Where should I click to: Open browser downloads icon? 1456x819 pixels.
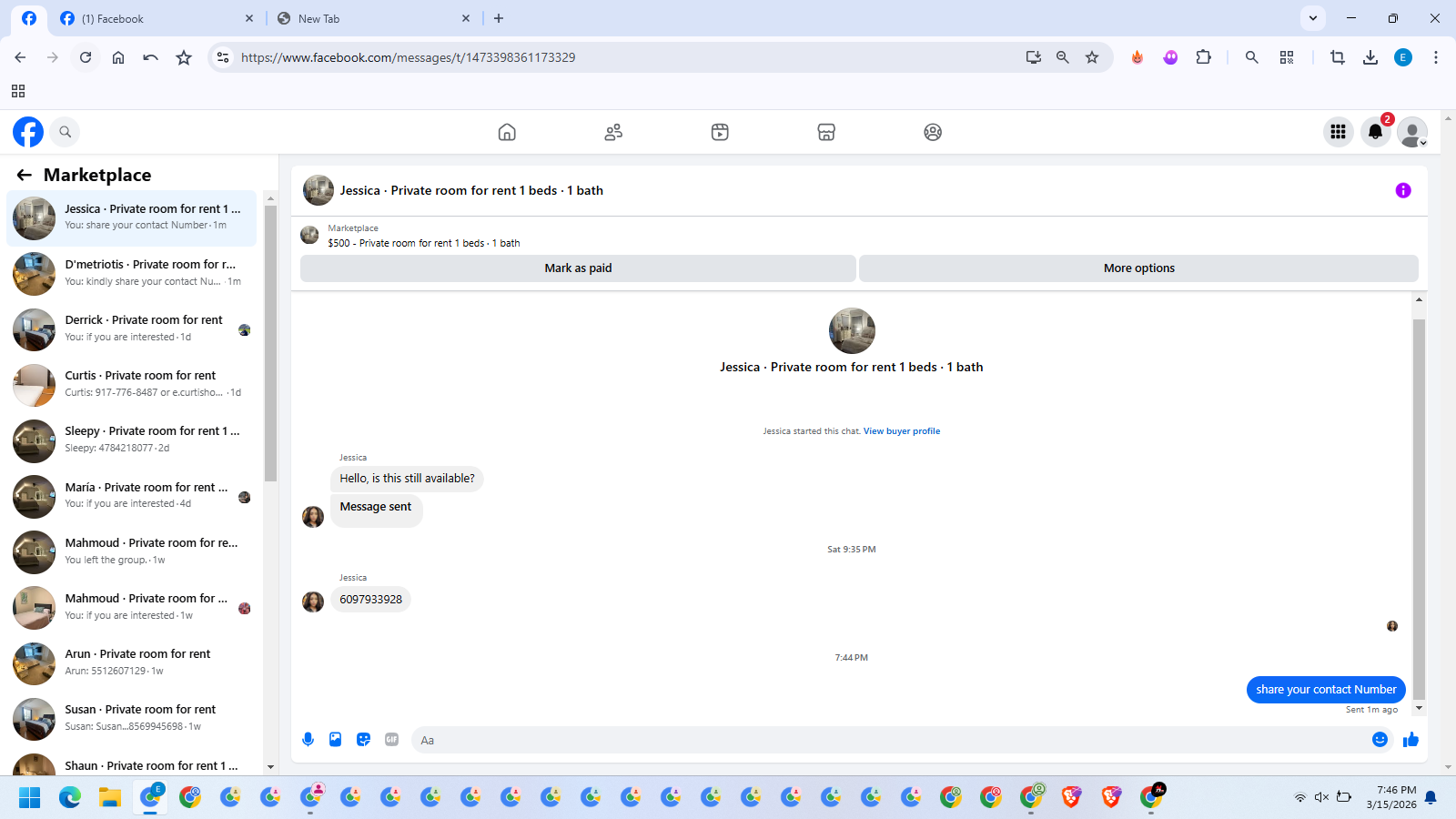pyautogui.click(x=1370, y=57)
